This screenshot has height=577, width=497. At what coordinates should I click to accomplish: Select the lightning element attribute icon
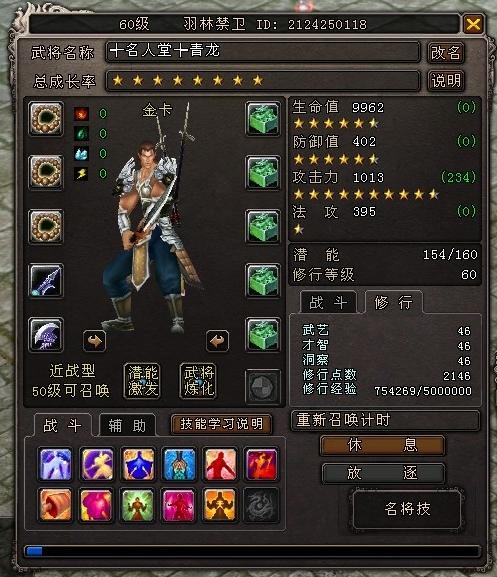tap(81, 173)
